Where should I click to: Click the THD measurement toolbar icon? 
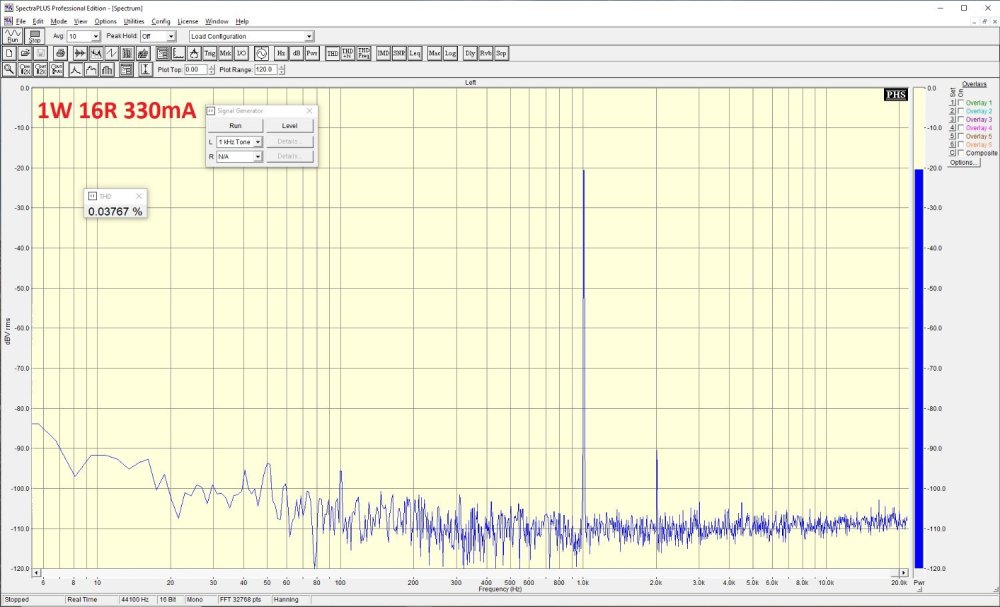click(330, 52)
